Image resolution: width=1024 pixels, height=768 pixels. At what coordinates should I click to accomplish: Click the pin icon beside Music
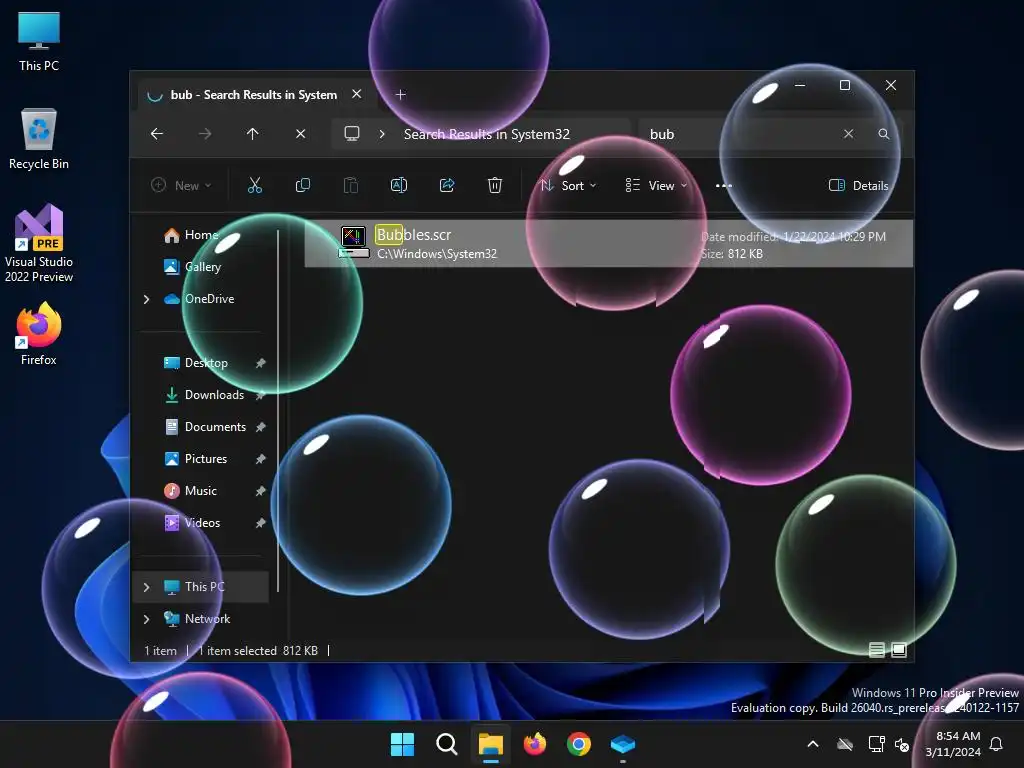(261, 491)
